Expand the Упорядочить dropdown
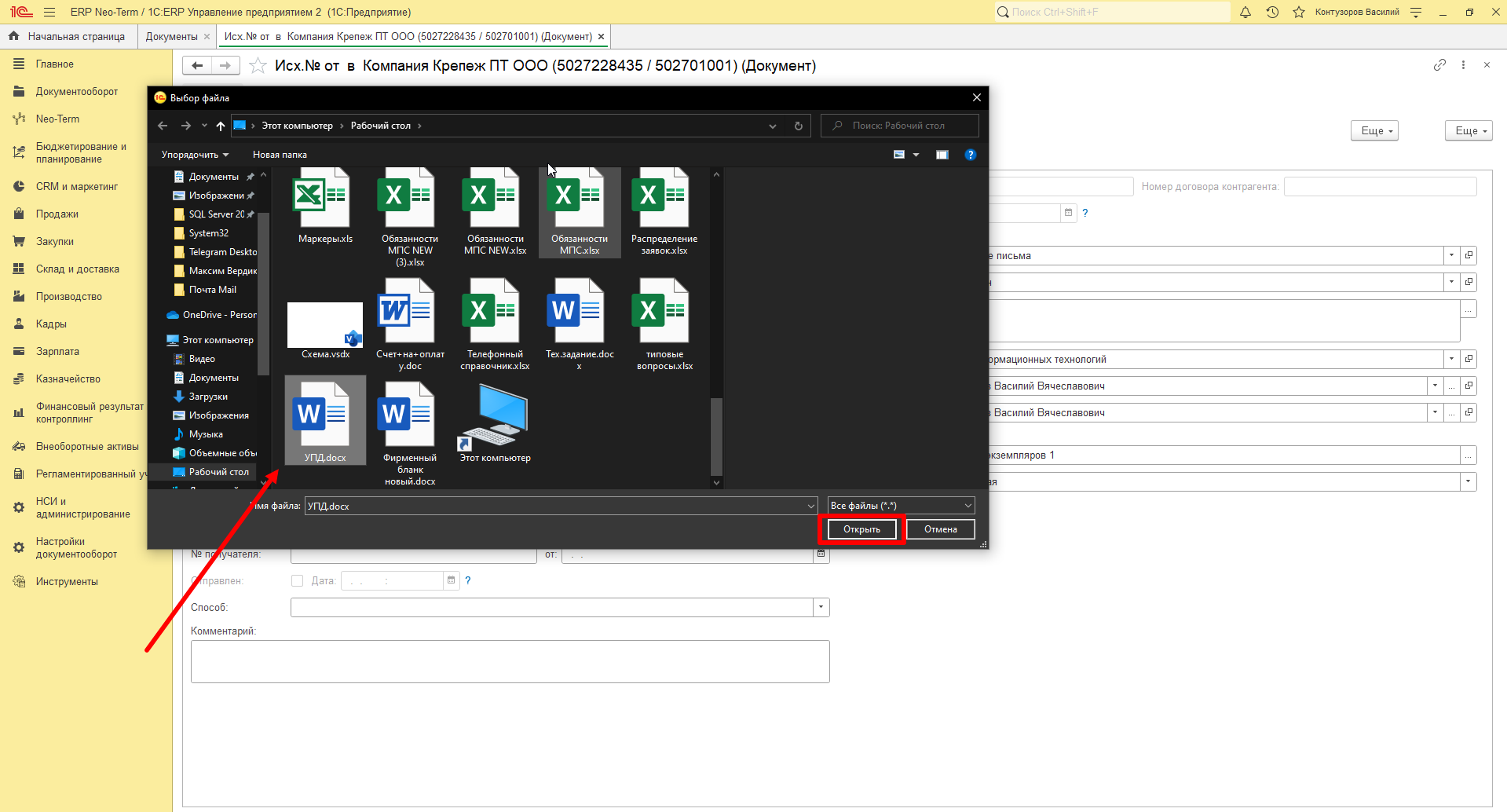Image resolution: width=1507 pixels, height=812 pixels. [x=195, y=155]
